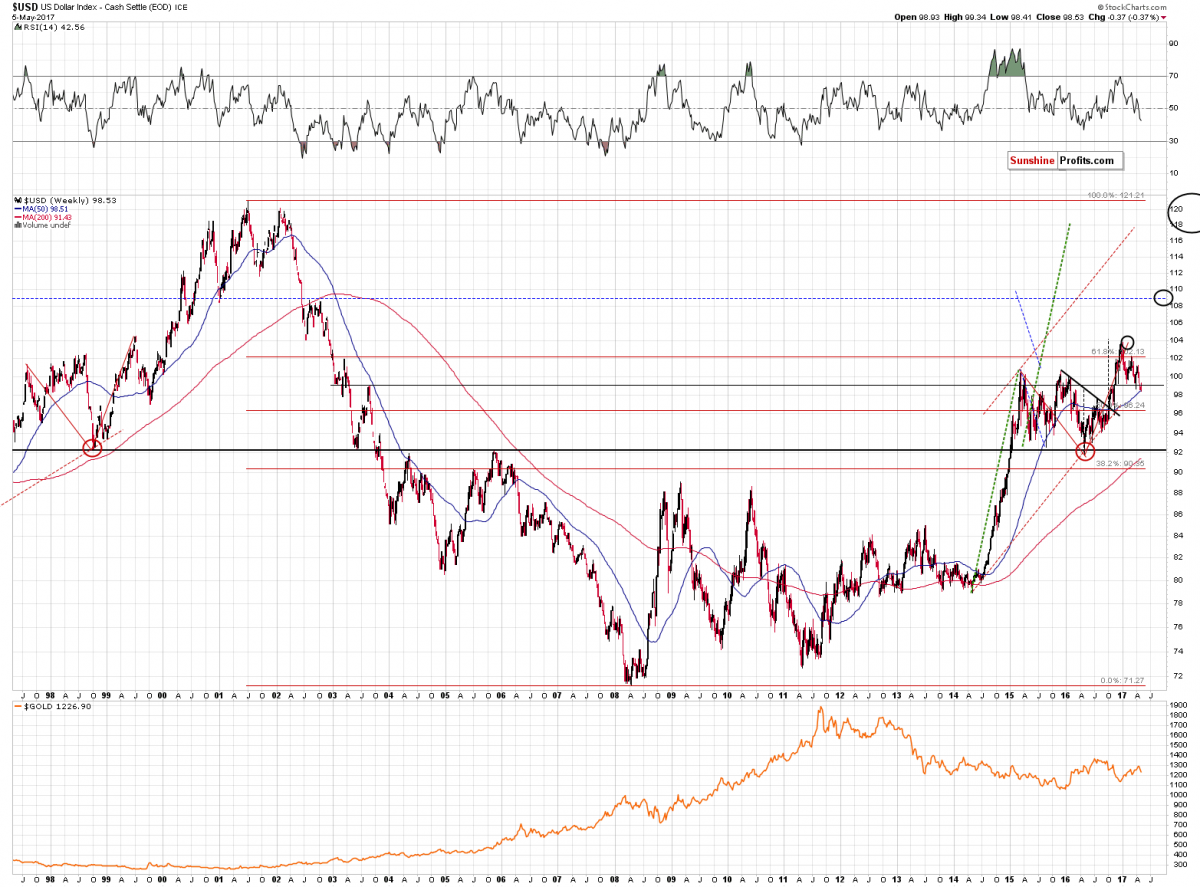Screen dimensions: 1200x887
Task: Click the shaded RSI overbought peak in 2015
Action: point(1006,64)
